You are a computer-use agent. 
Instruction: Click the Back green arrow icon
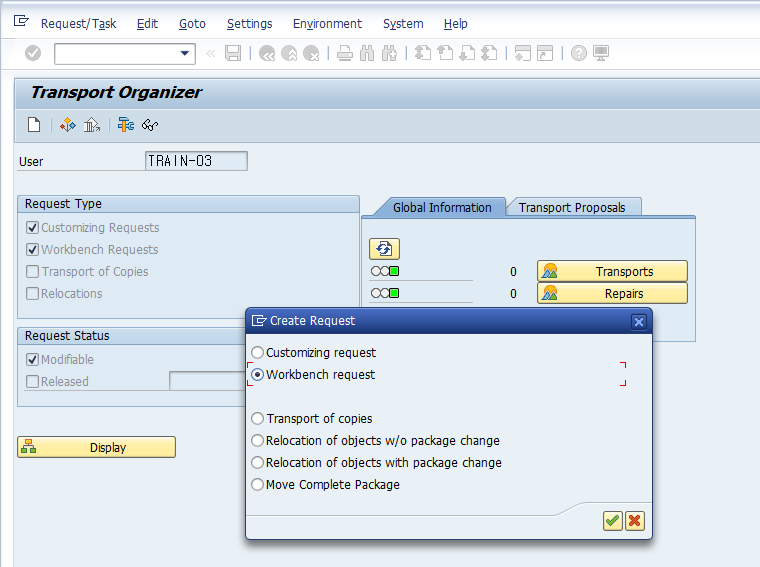(x=267, y=53)
